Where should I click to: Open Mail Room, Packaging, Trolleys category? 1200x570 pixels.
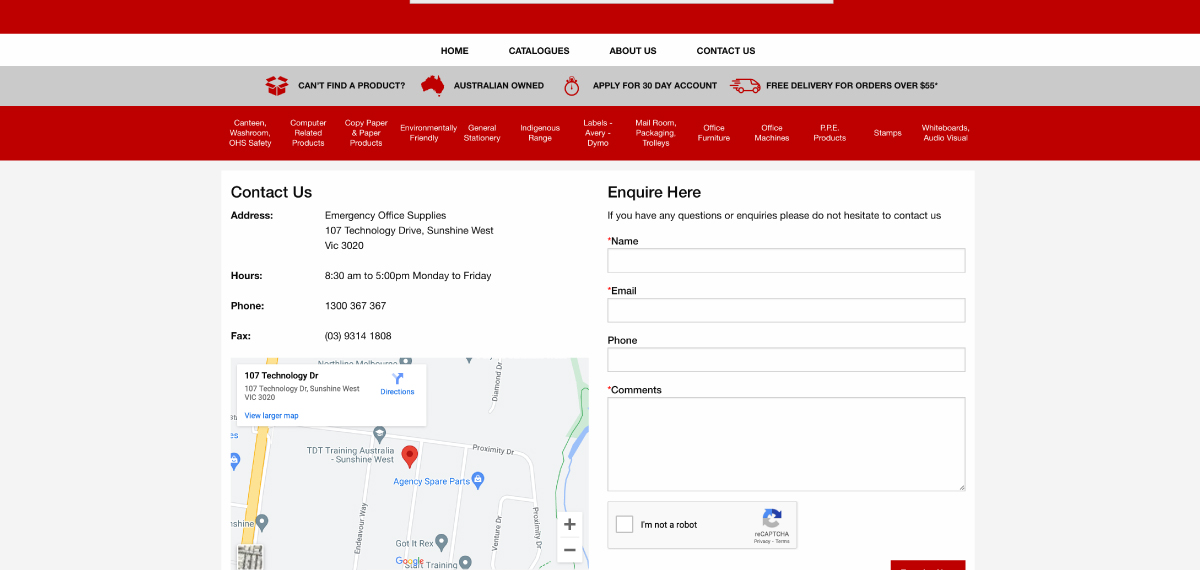656,133
